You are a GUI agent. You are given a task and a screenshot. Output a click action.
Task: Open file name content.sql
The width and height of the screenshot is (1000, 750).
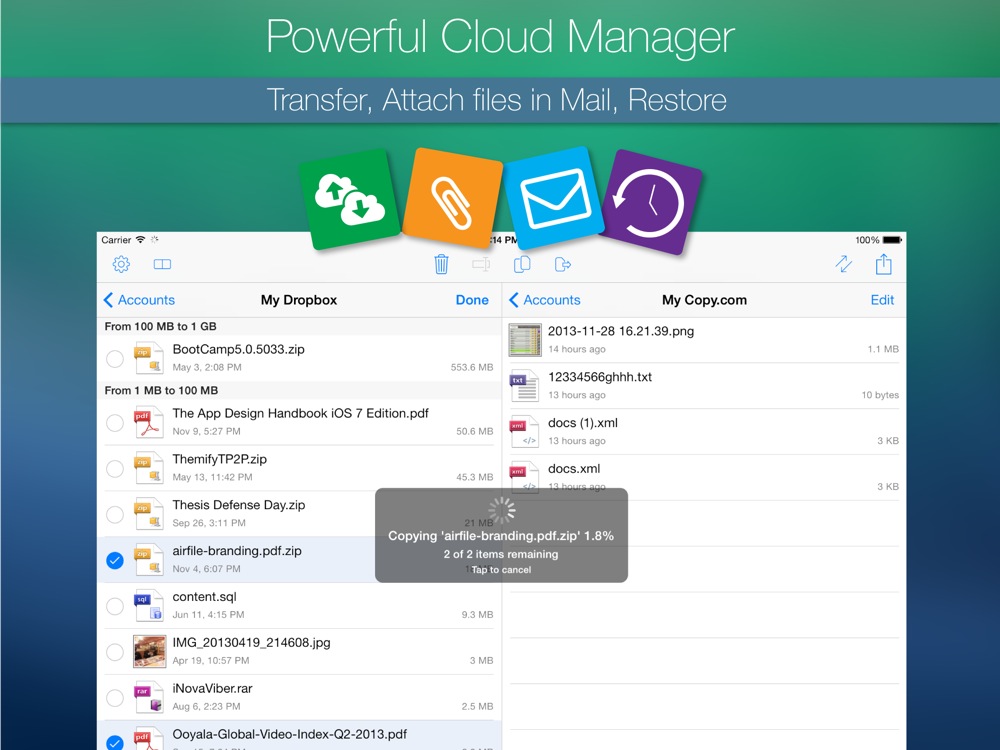pyautogui.click(x=204, y=597)
